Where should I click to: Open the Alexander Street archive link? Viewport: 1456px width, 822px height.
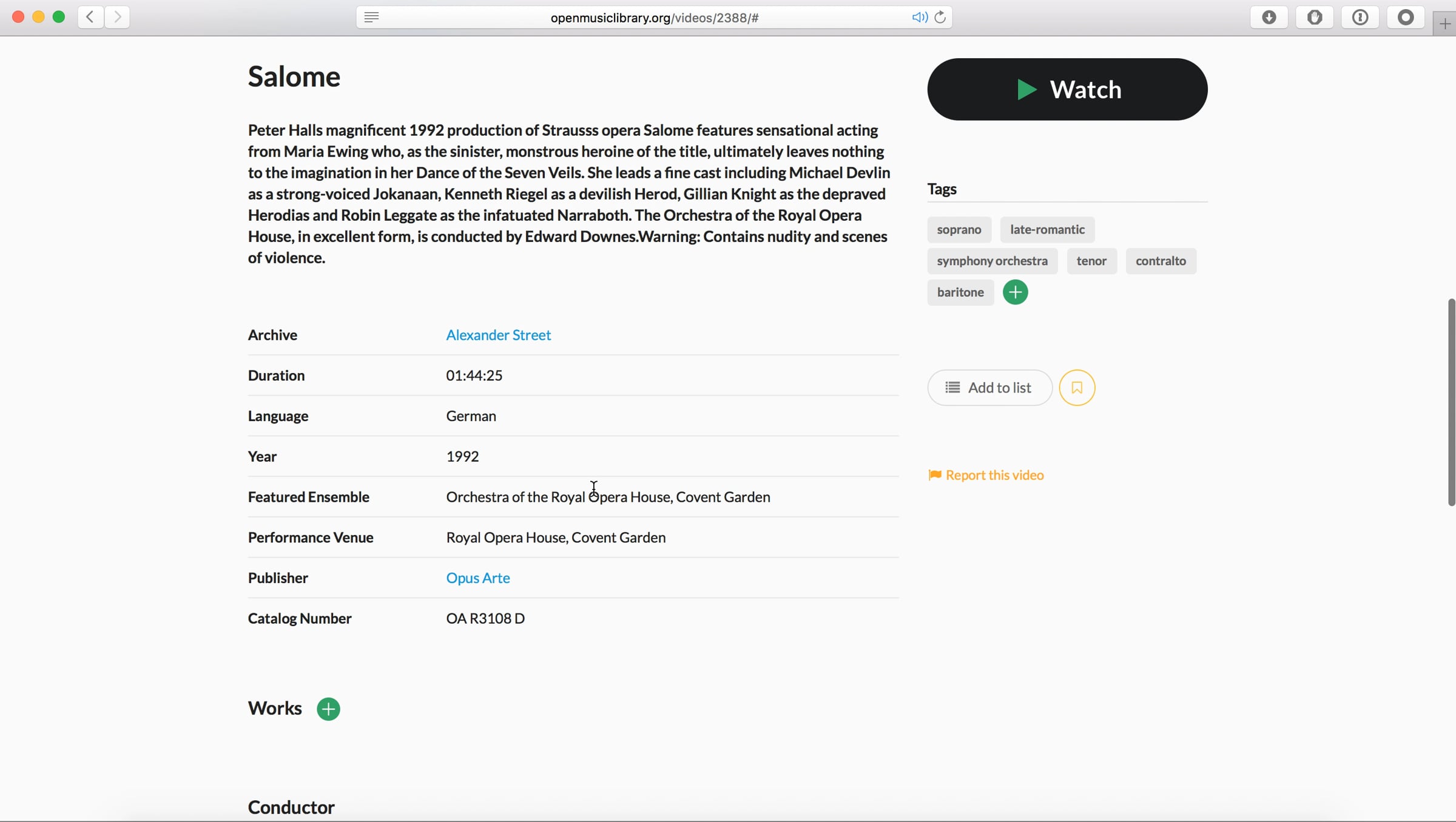coord(498,335)
